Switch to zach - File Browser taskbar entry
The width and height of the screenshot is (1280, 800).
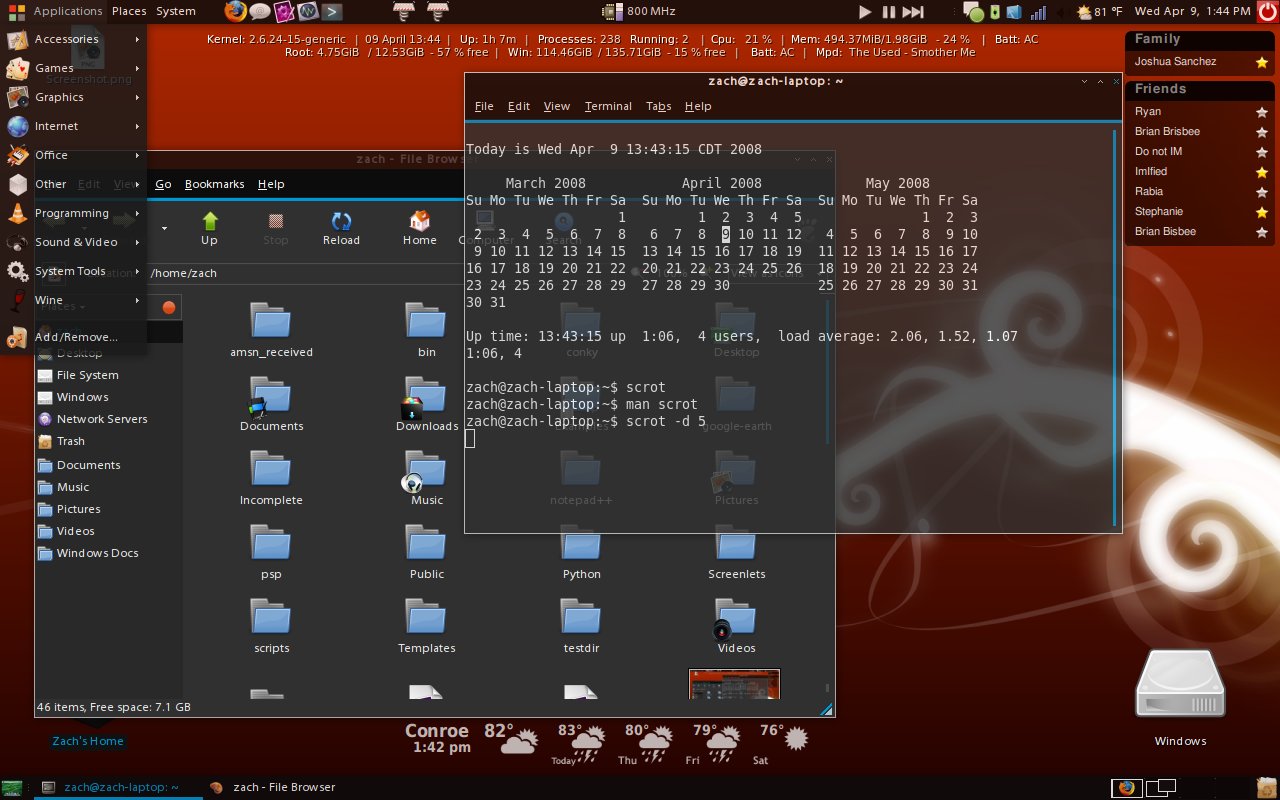click(x=273, y=787)
